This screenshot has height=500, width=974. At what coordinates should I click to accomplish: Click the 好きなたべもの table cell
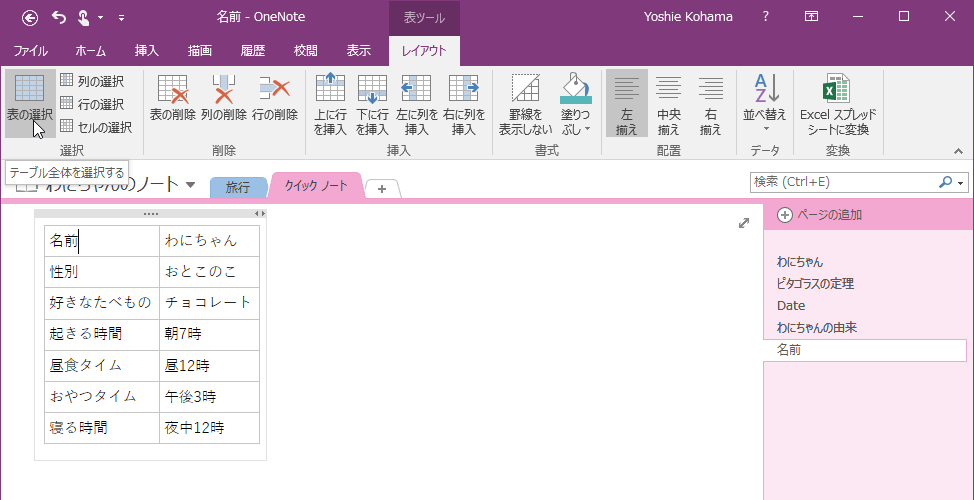102,303
